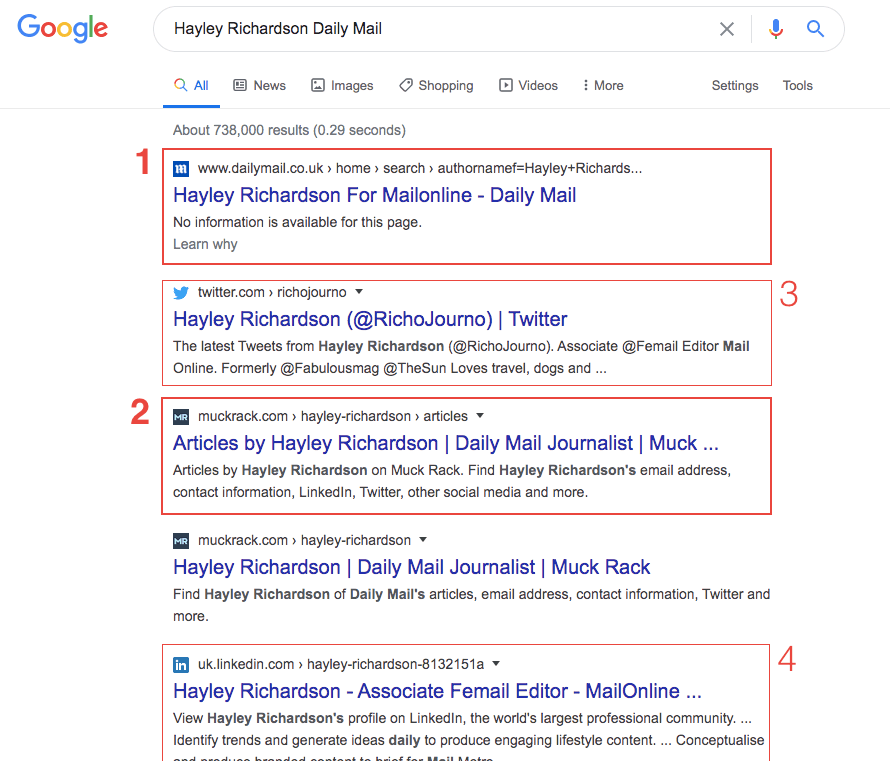
Task: Start voice search with the microphone icon
Action: [776, 28]
